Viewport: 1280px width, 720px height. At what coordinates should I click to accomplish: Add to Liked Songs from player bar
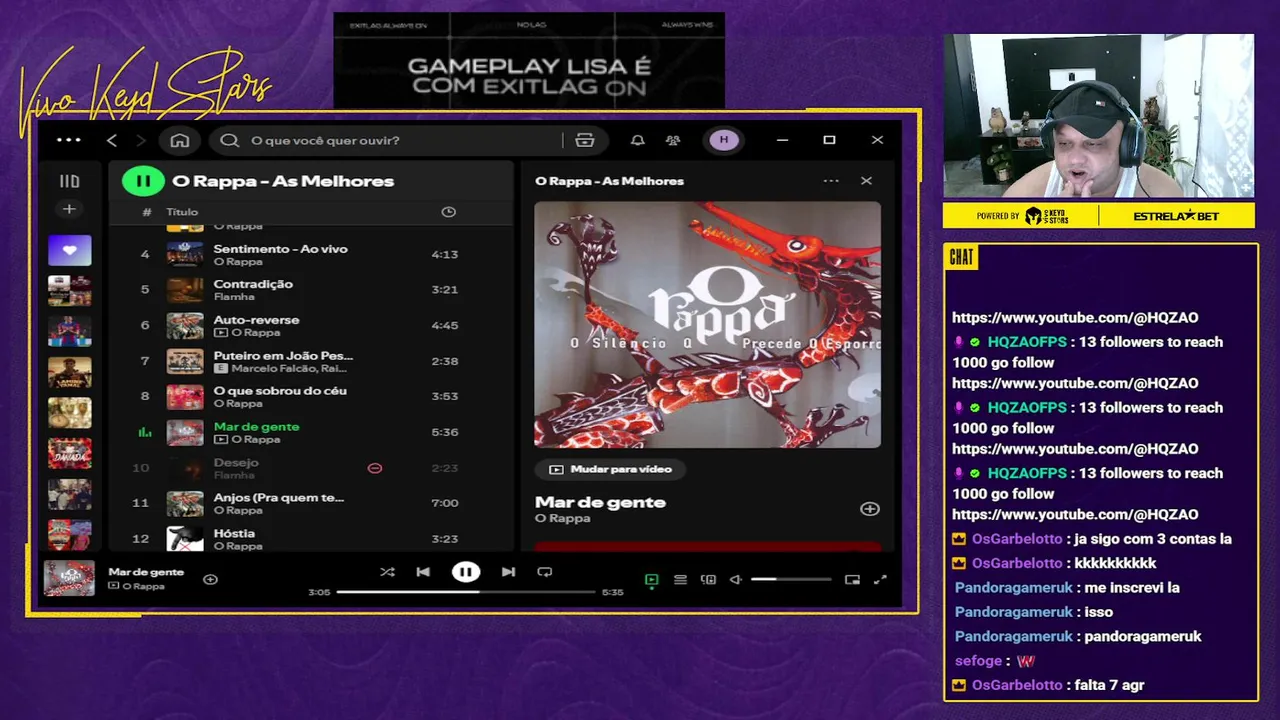[210, 579]
